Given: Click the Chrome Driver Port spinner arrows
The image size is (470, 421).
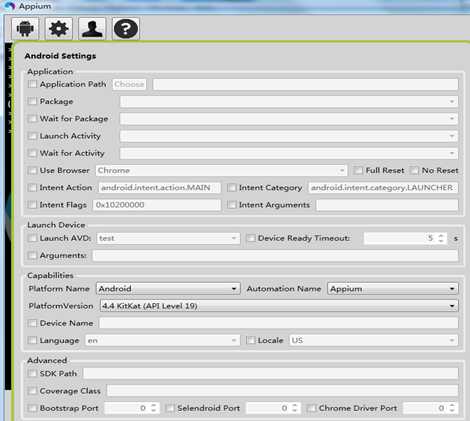Looking at the screenshot, I should coord(452,408).
